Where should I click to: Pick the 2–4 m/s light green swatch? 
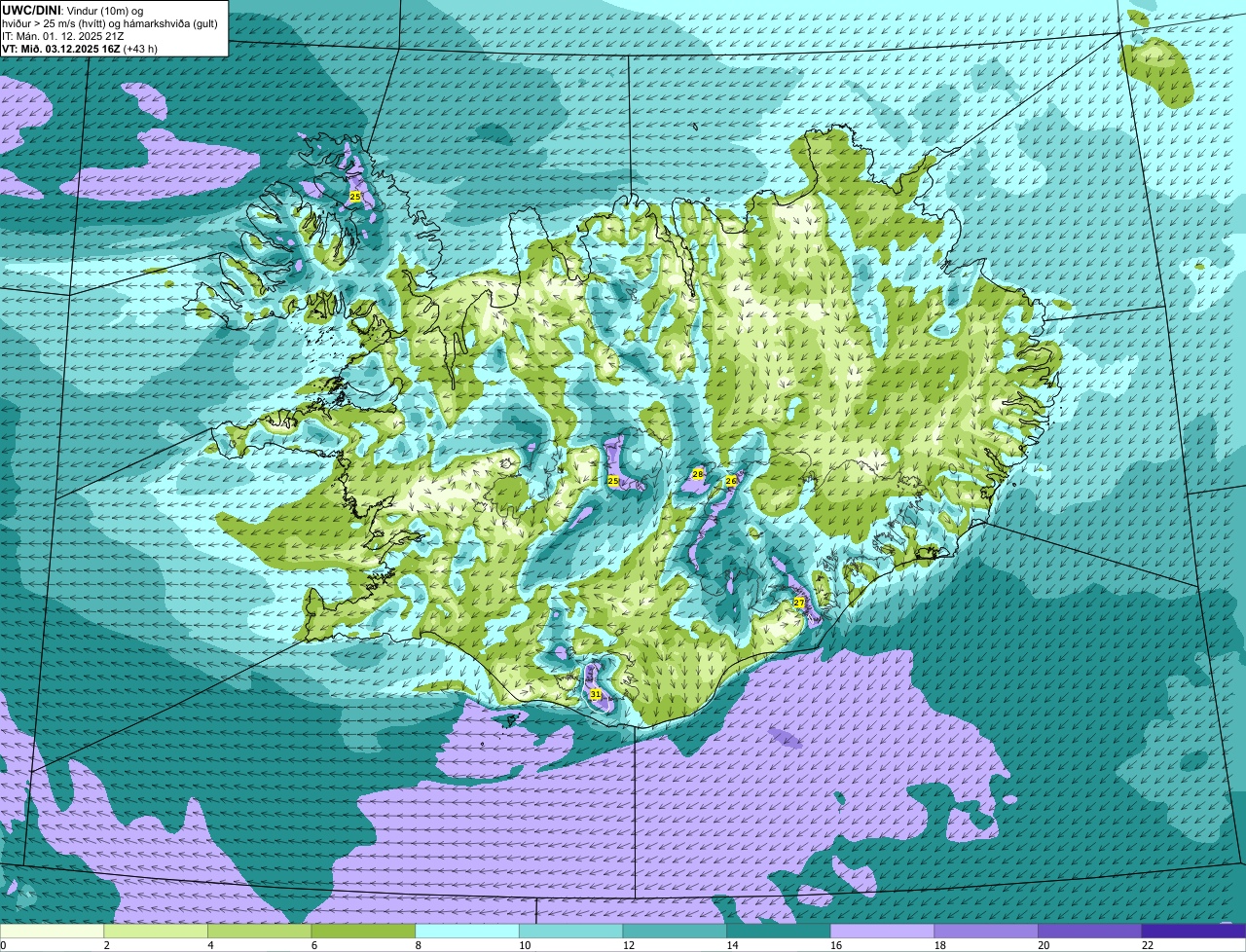tap(156, 931)
